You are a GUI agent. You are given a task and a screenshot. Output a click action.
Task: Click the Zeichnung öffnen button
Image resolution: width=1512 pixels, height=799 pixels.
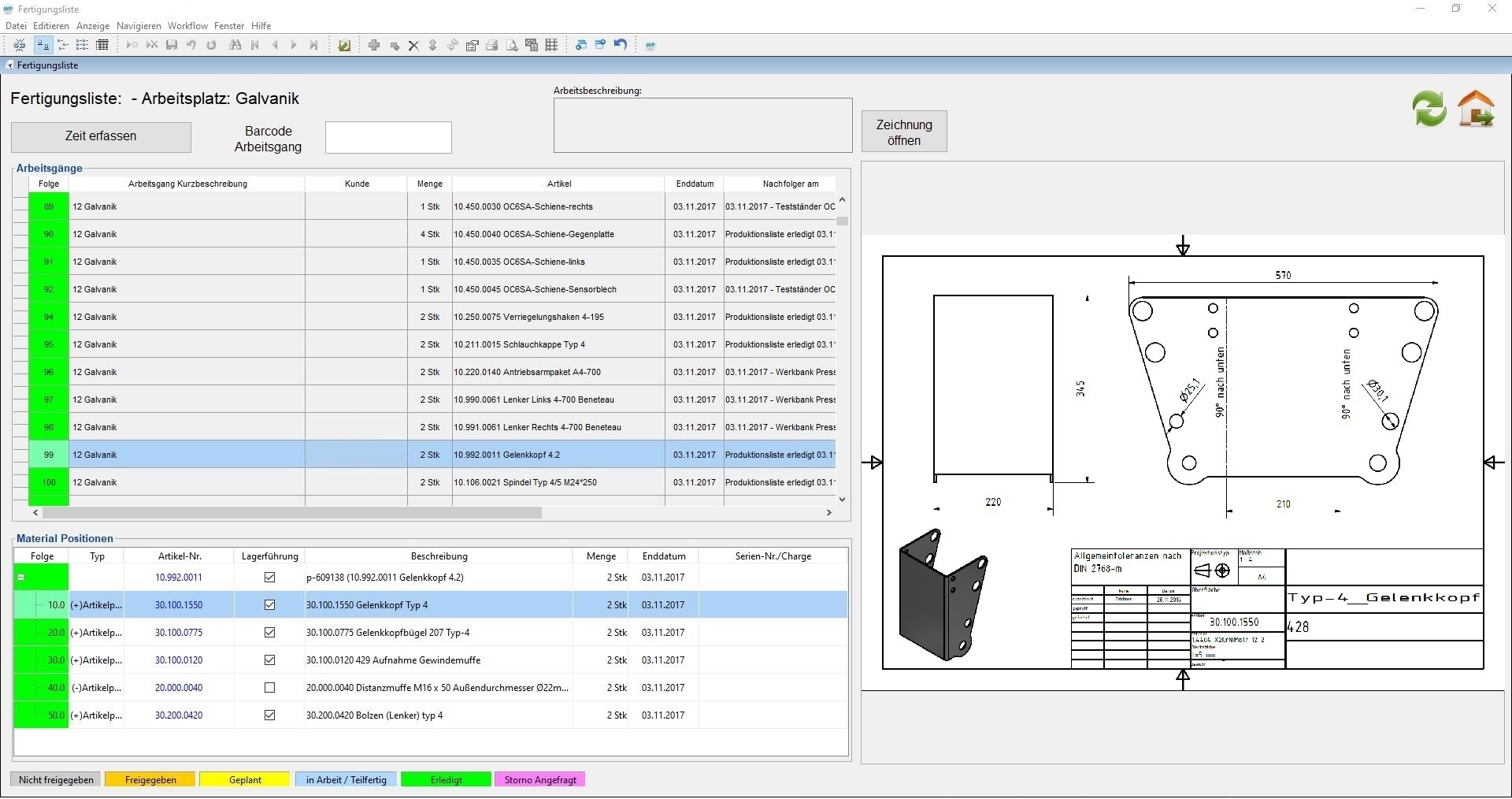coord(904,132)
